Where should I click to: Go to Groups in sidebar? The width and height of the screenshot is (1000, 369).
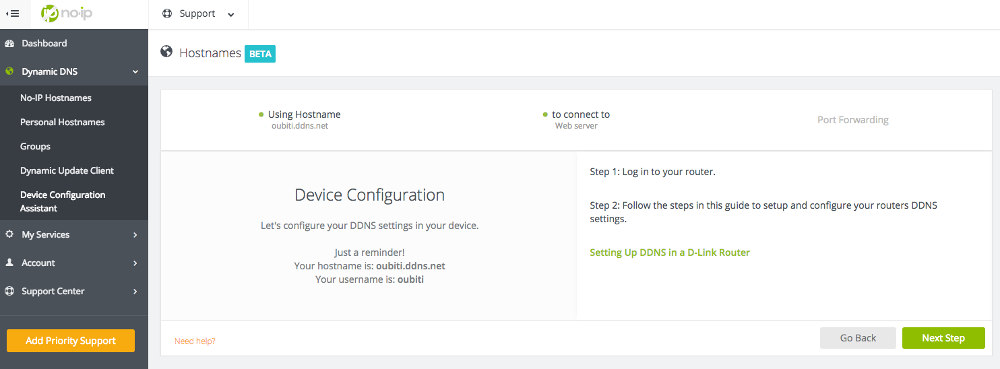(35, 146)
